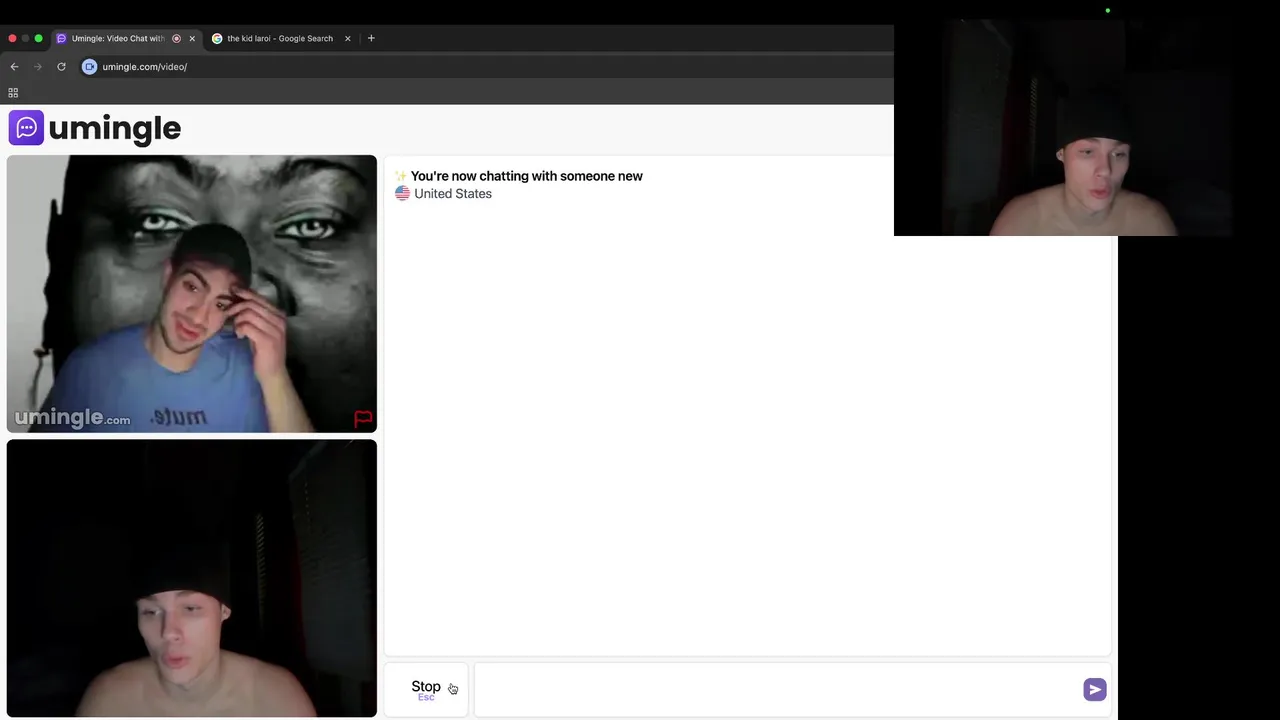Screen dimensions: 1280x720
Task: Click the Umingle logo icon
Action: point(26,128)
